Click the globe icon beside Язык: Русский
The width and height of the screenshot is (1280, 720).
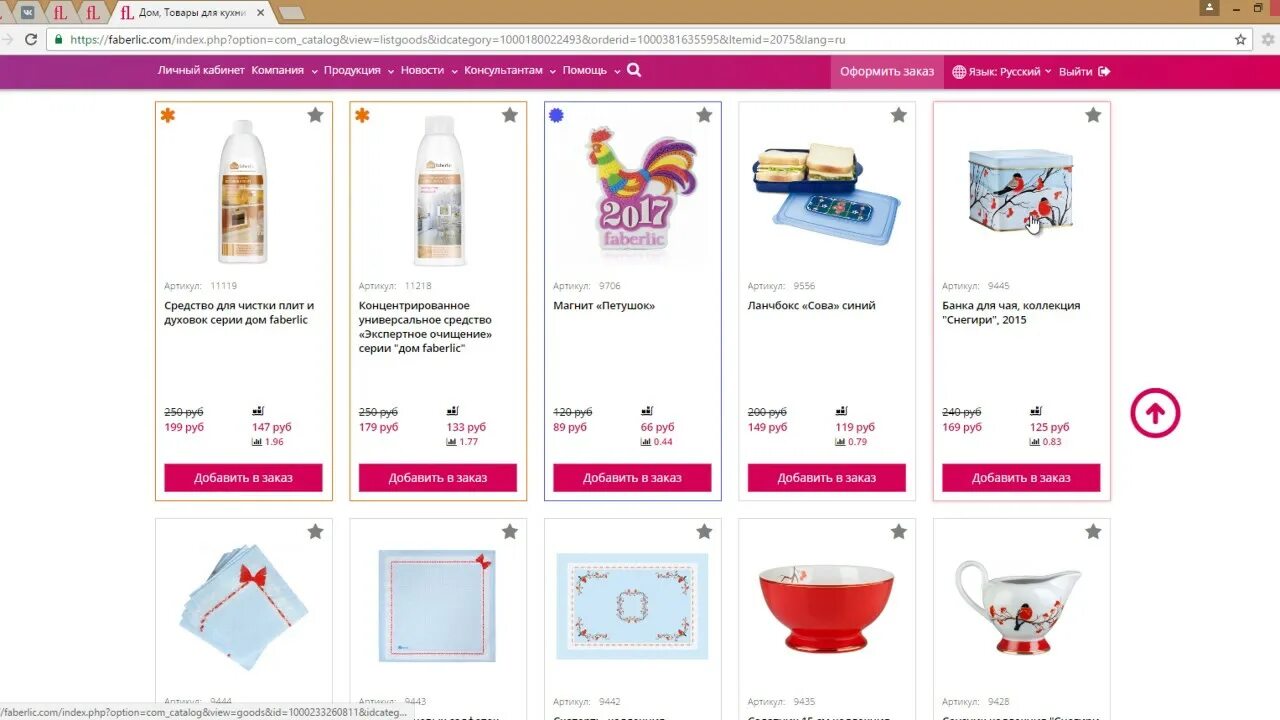pos(959,71)
